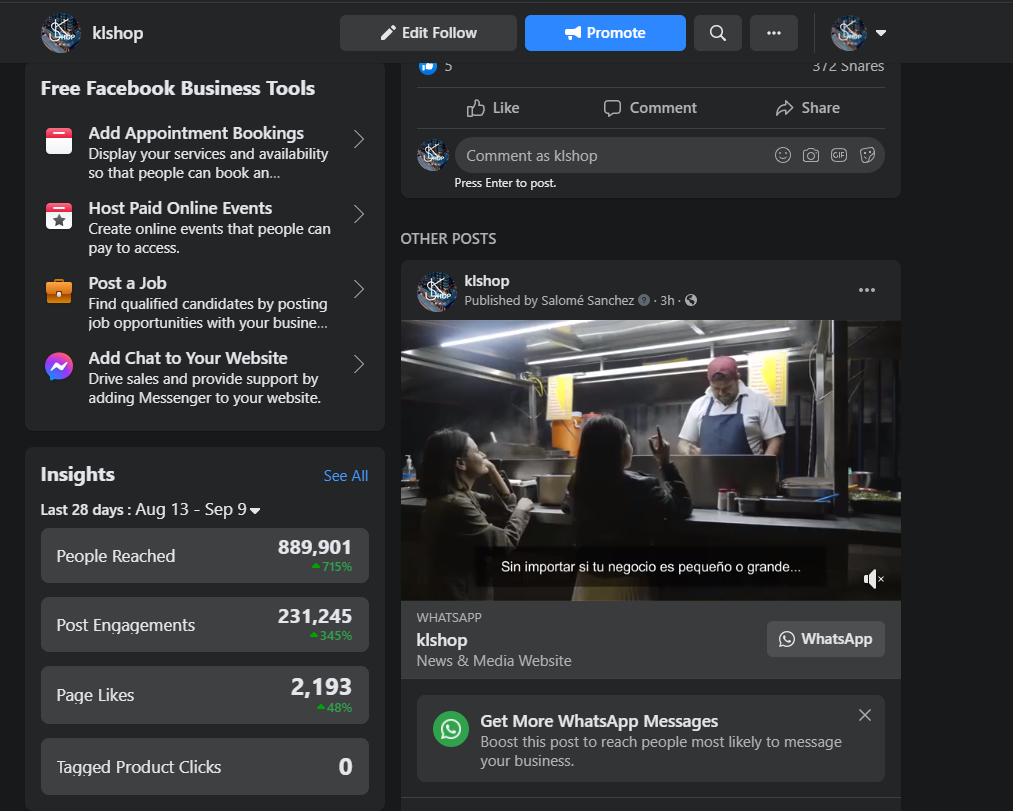Play the taco stand video post
This screenshot has width=1013, height=811.
(651, 460)
